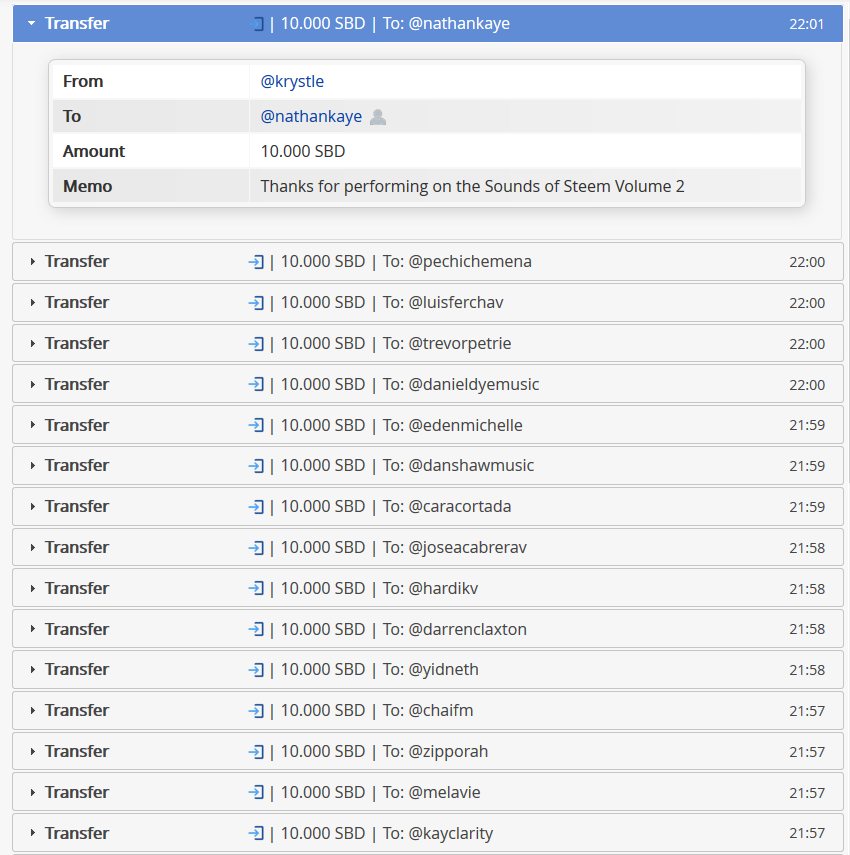Expand the @danieldyemusic transfer row

(427, 384)
